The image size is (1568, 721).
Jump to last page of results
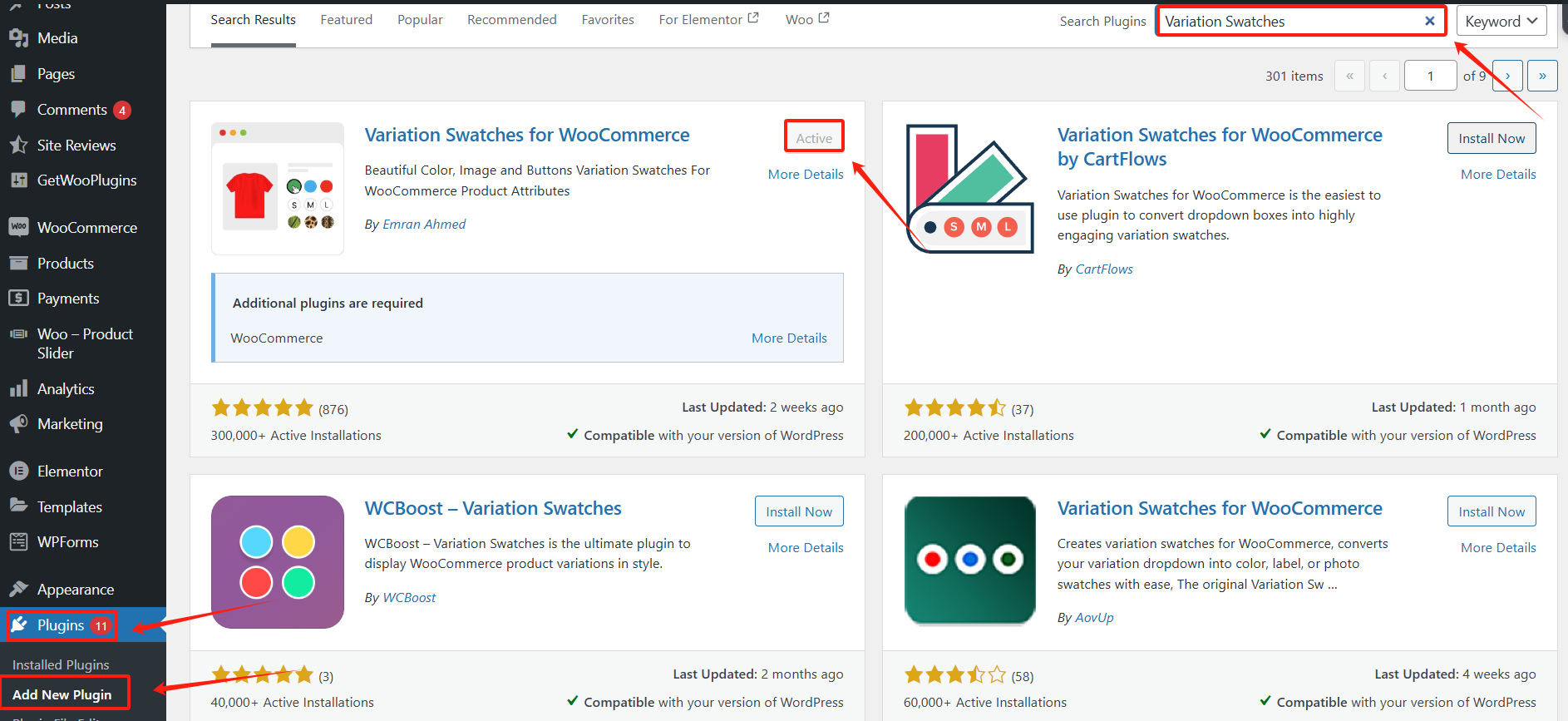click(x=1542, y=76)
